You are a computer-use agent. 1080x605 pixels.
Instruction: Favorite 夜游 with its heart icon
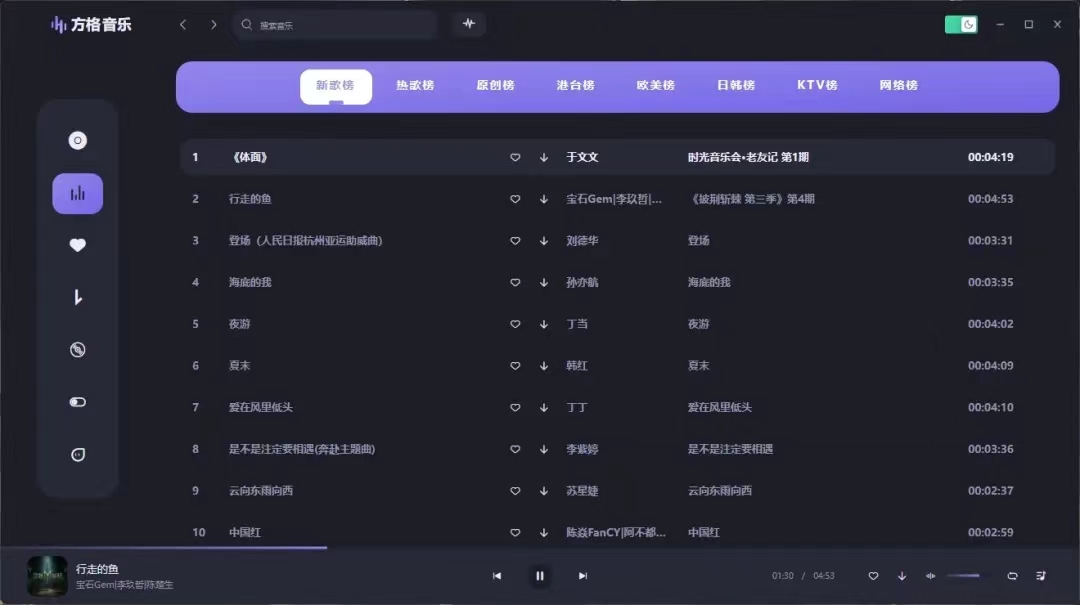(515, 324)
